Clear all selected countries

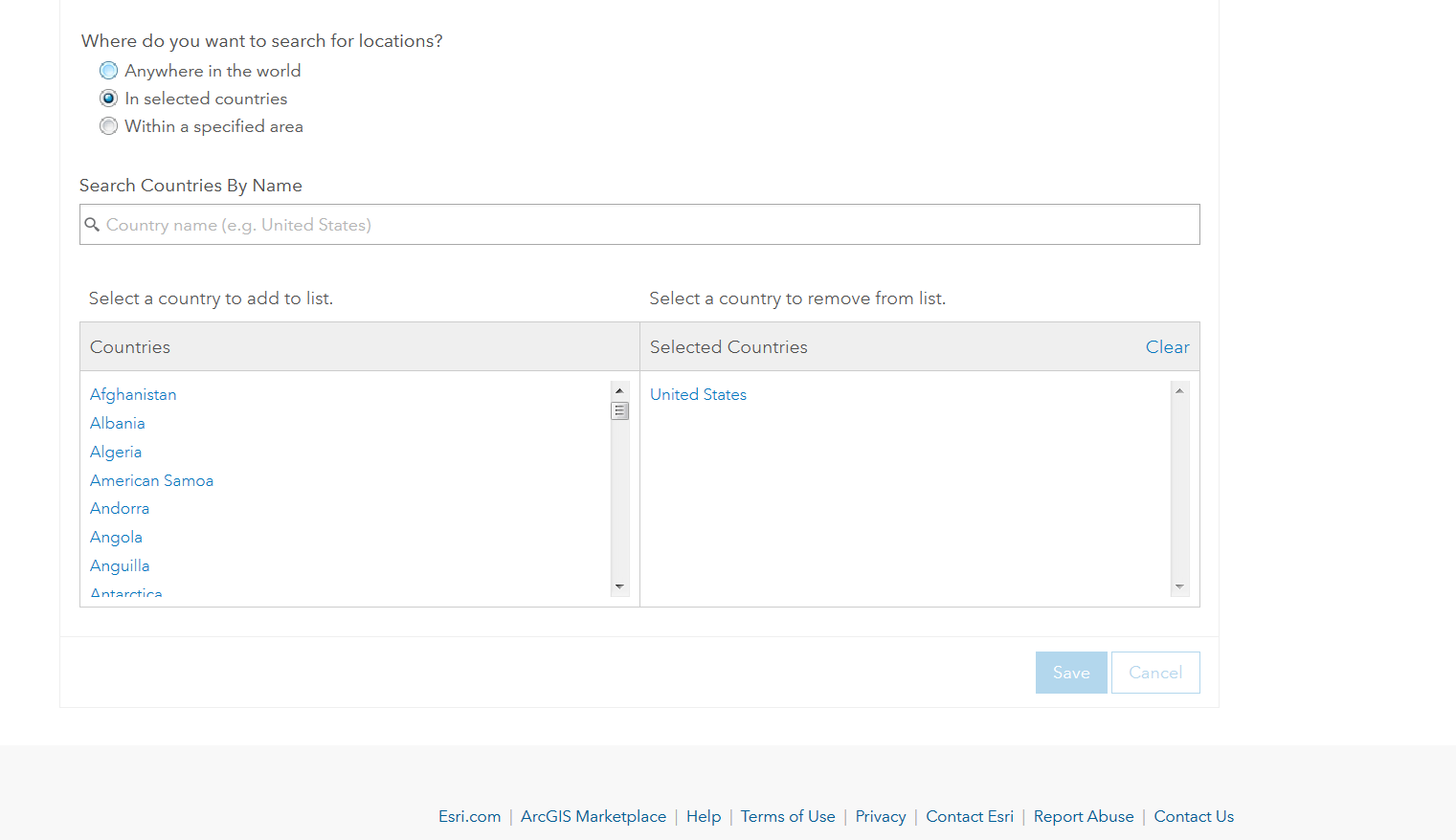pos(1167,347)
